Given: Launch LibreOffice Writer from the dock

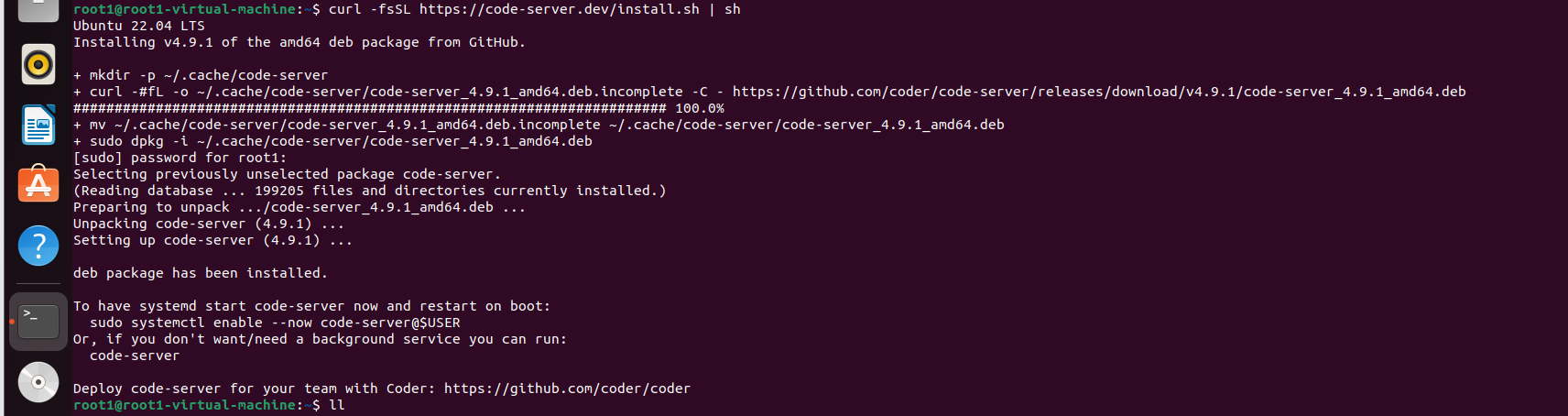Looking at the screenshot, I should coord(38,125).
